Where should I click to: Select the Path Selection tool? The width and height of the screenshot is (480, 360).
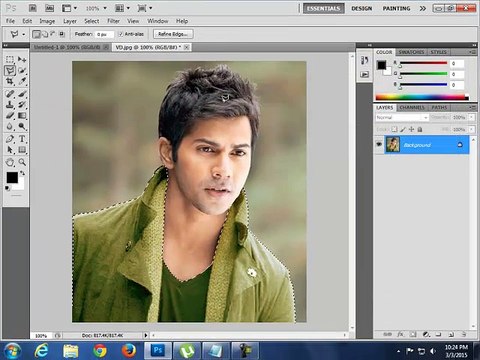[x=10, y=150]
